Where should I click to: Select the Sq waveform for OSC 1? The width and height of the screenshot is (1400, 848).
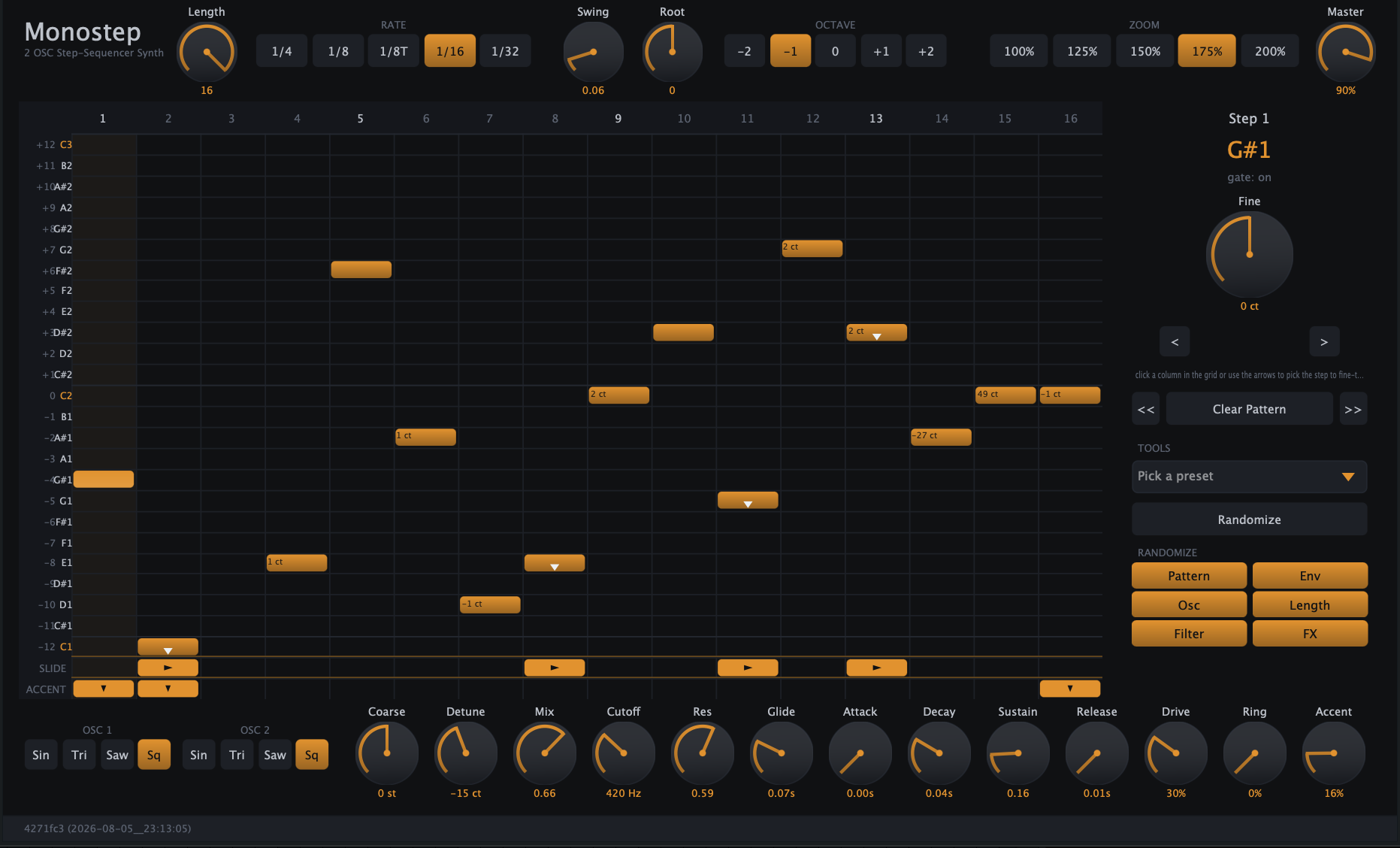(x=154, y=755)
